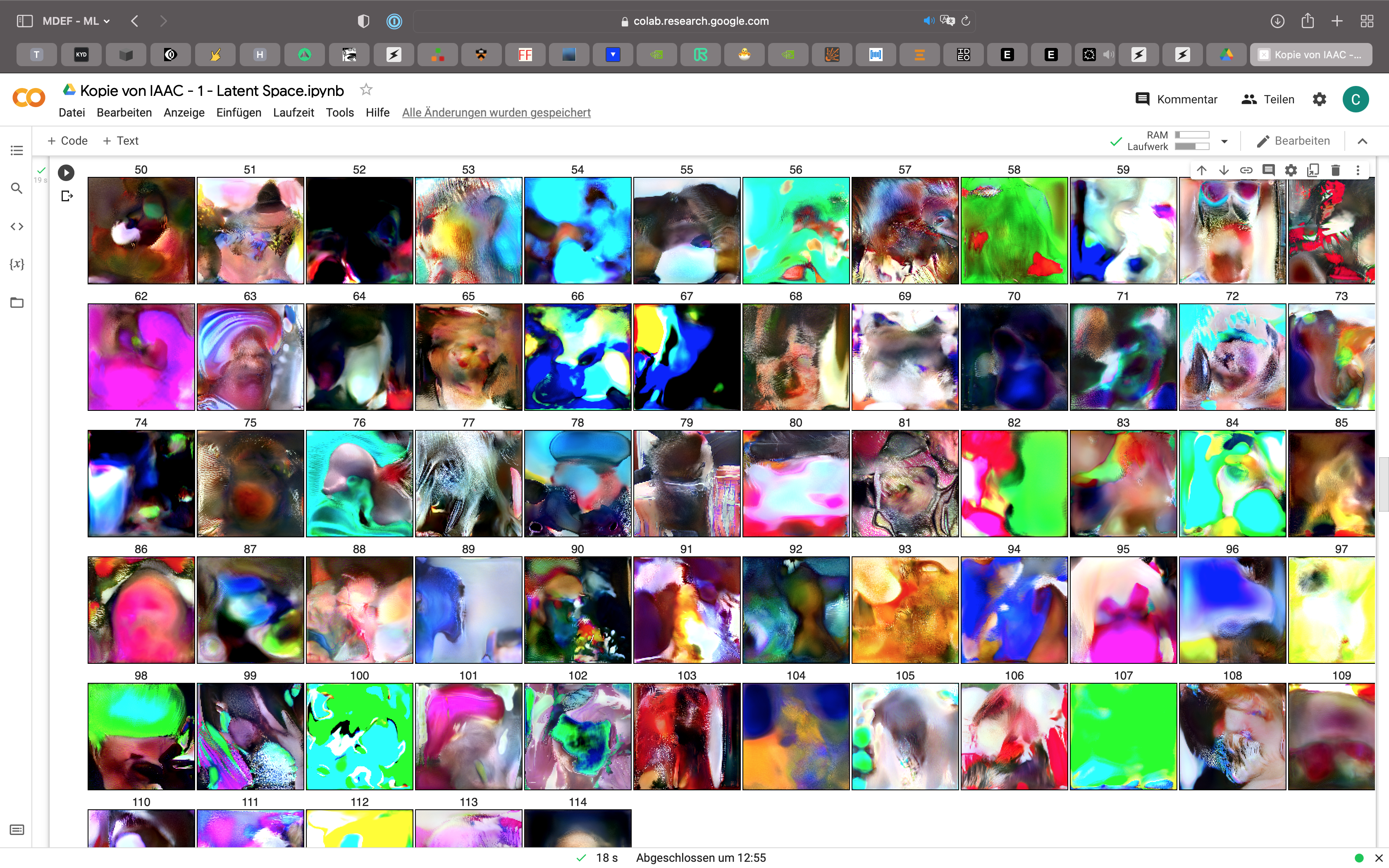Screen dimensions: 1389x868
Task: Expand the RAM and Laufwerk resources dropdown
Action: click(x=1224, y=141)
